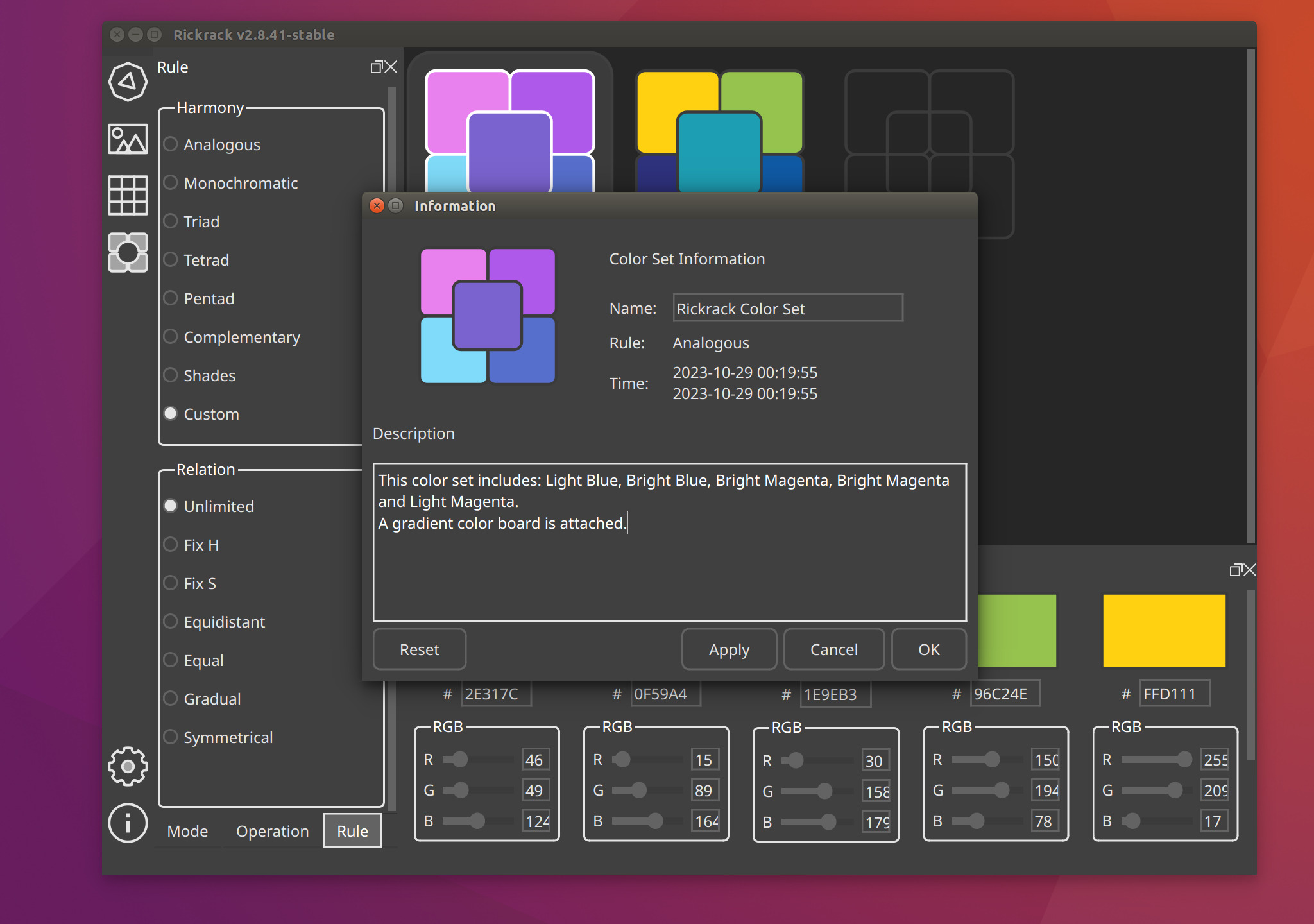Click the Rickrack Color Set name field
The height and width of the screenshot is (924, 1314).
click(788, 308)
